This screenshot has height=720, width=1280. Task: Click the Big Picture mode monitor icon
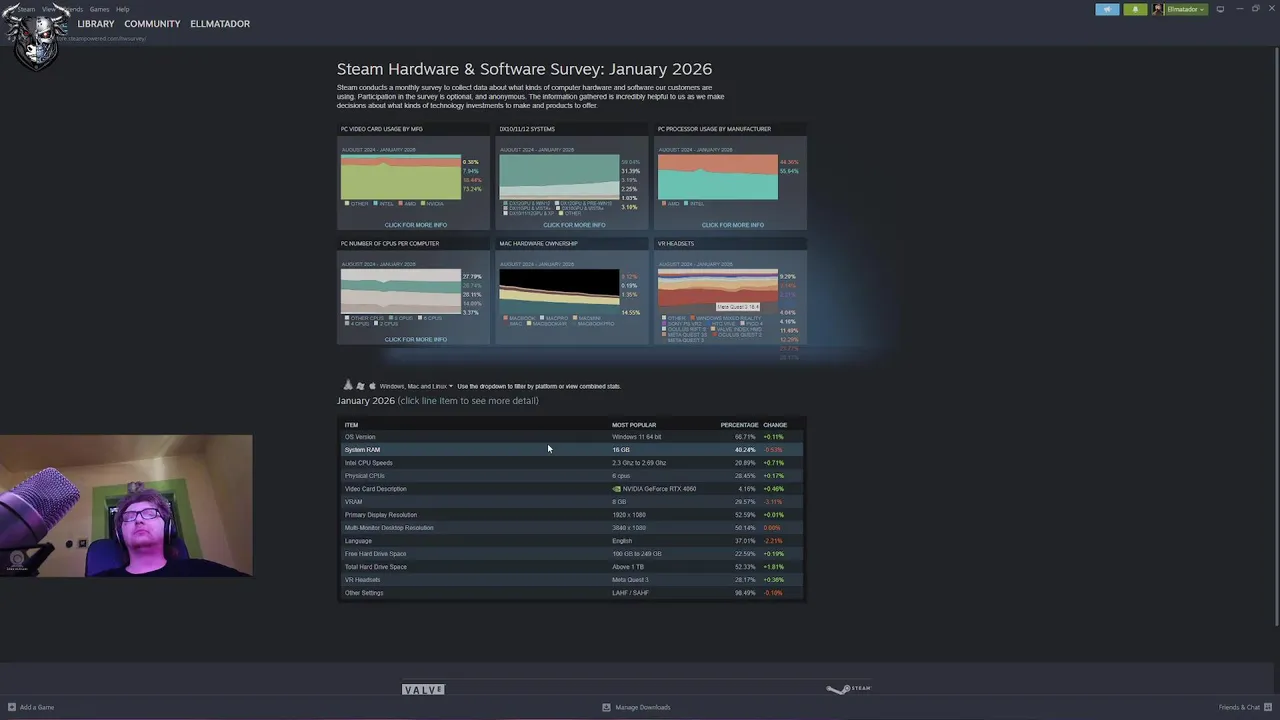pyautogui.click(x=1220, y=9)
